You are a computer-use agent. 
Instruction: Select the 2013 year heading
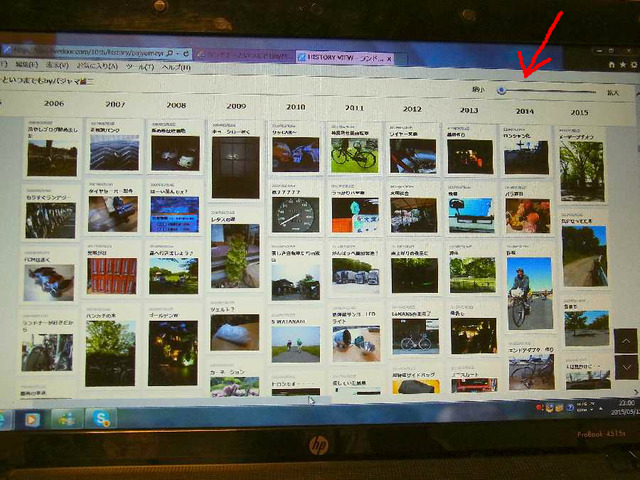469,110
